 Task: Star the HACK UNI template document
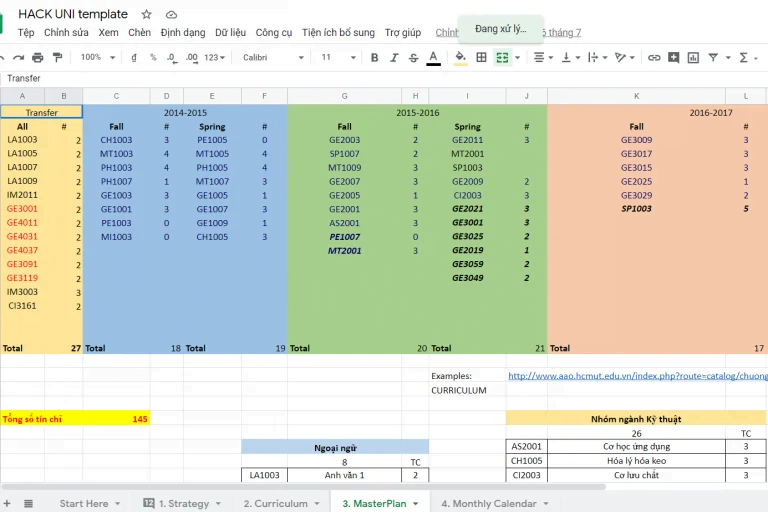[x=147, y=15]
